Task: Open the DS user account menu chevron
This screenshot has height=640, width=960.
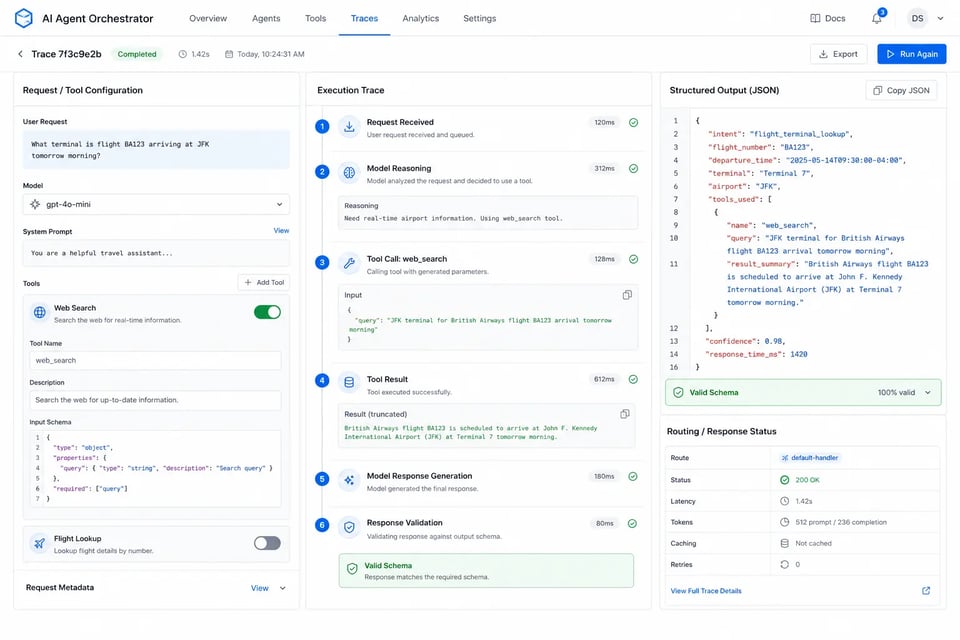Action: (940, 18)
